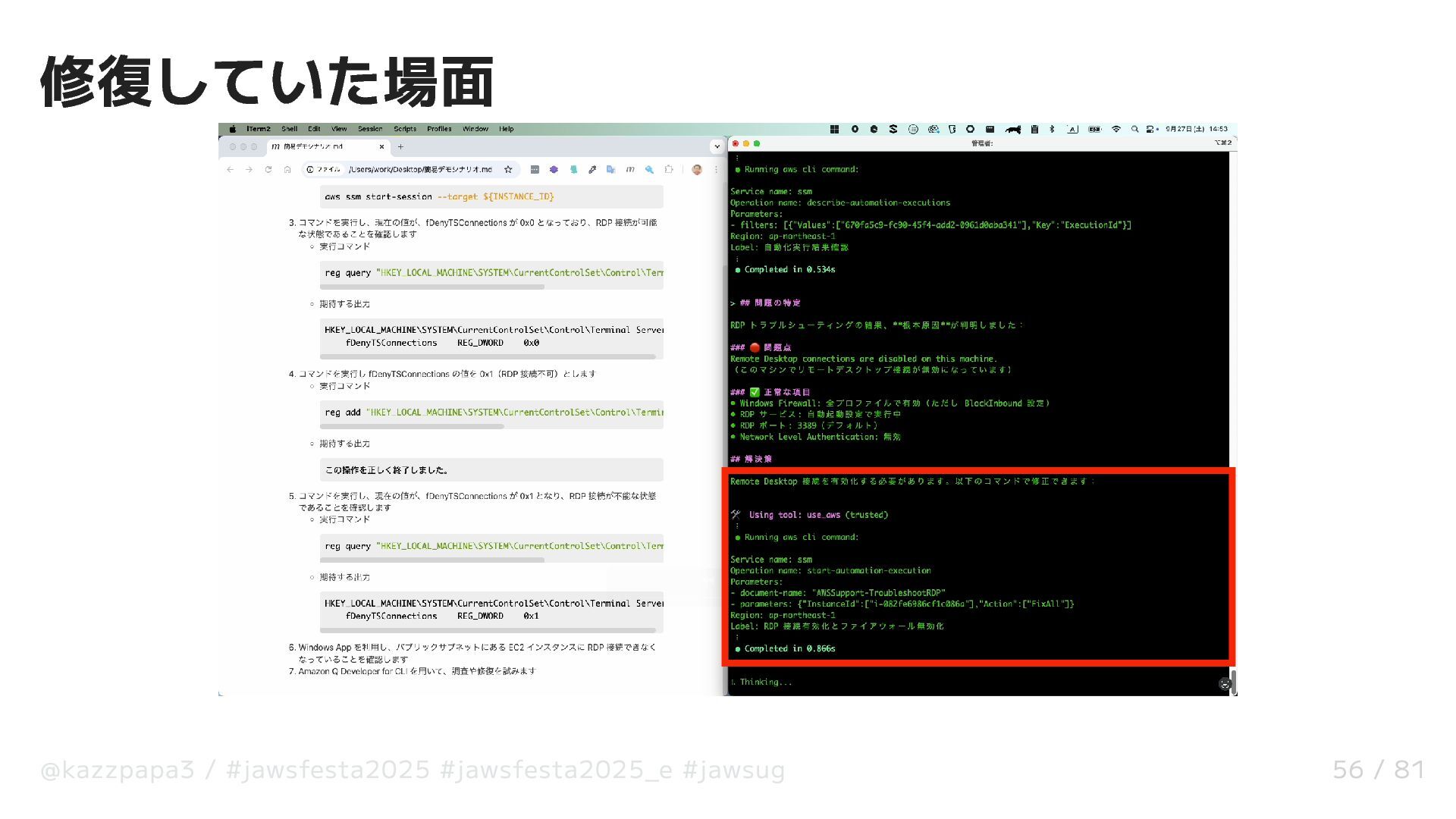The width and height of the screenshot is (1456, 819).
Task: Open the translate extension icon
Action: (610, 170)
